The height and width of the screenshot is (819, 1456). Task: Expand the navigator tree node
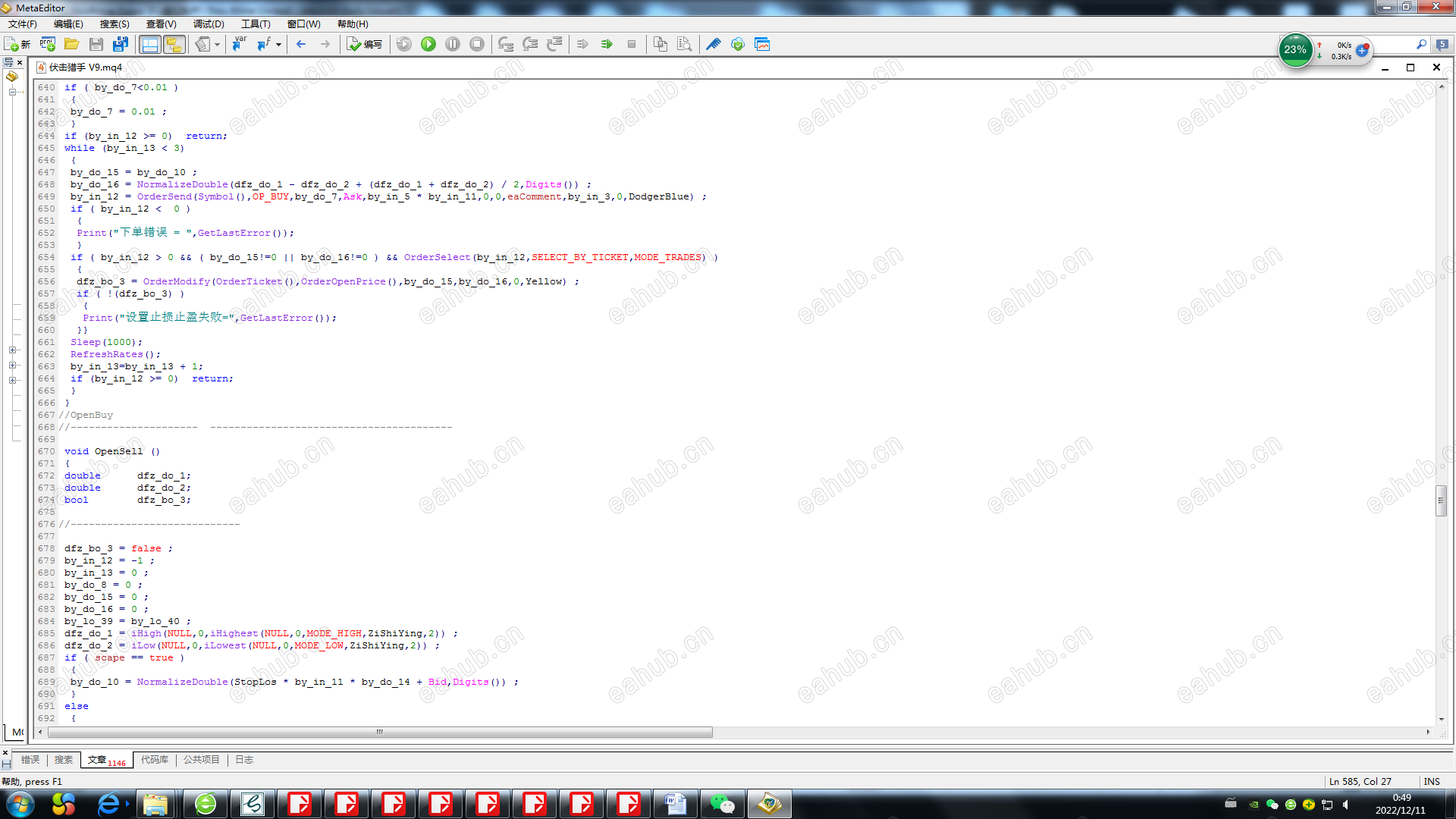[x=12, y=350]
